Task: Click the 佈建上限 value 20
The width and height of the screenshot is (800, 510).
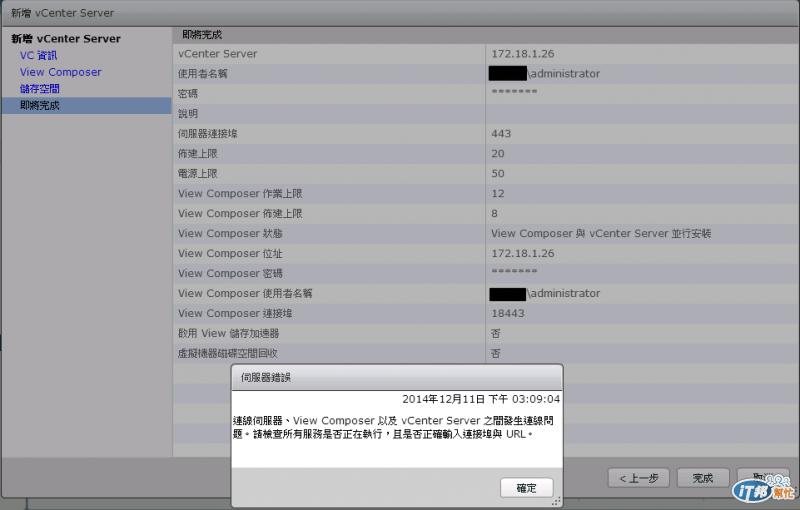Action: coord(498,154)
